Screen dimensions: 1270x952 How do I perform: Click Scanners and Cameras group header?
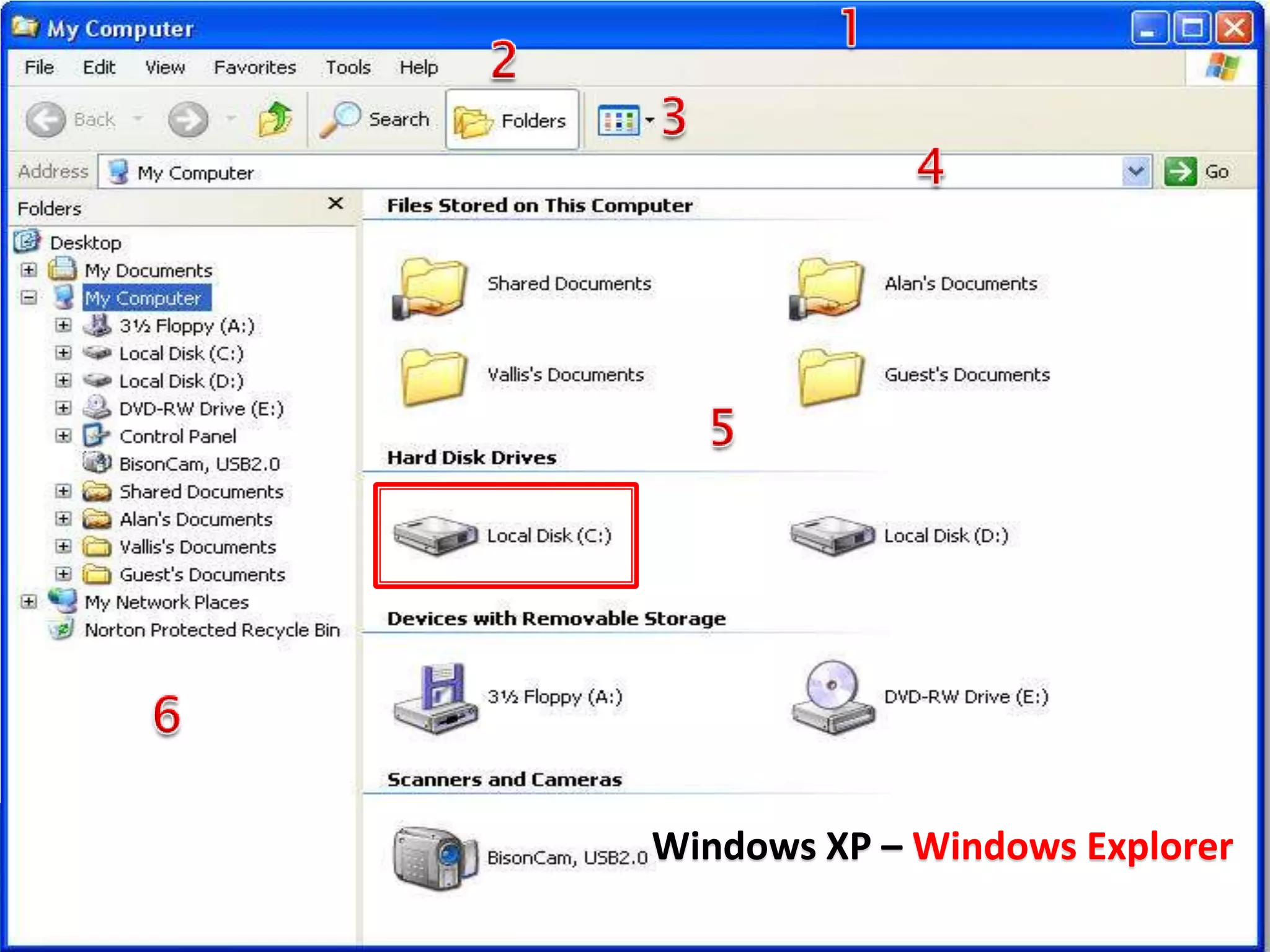[504, 780]
